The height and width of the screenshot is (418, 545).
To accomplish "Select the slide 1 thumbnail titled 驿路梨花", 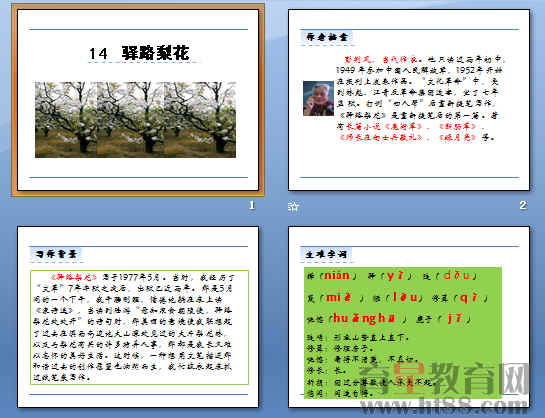I will coord(138,100).
